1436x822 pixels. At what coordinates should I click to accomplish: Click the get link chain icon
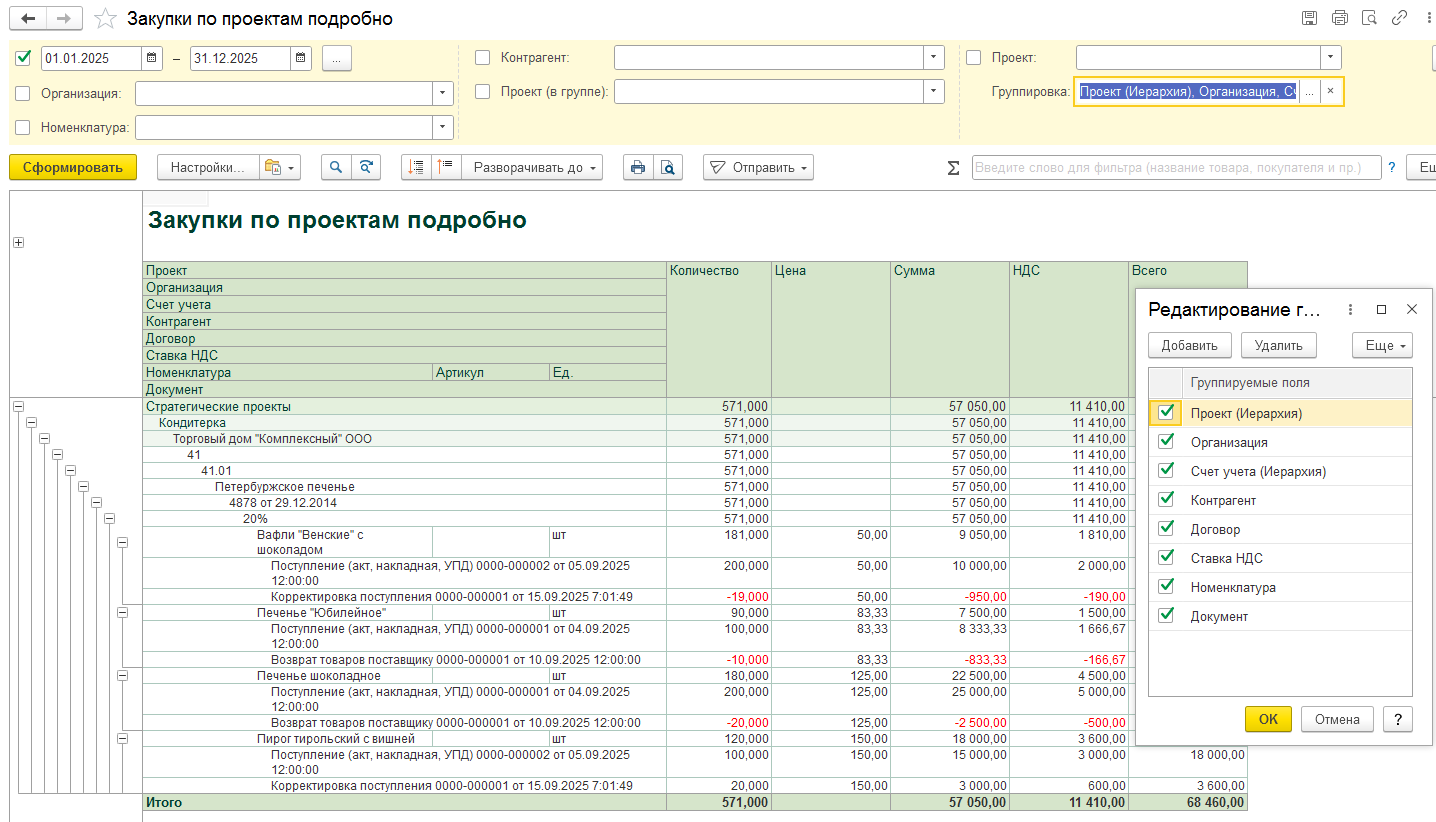click(x=1400, y=18)
